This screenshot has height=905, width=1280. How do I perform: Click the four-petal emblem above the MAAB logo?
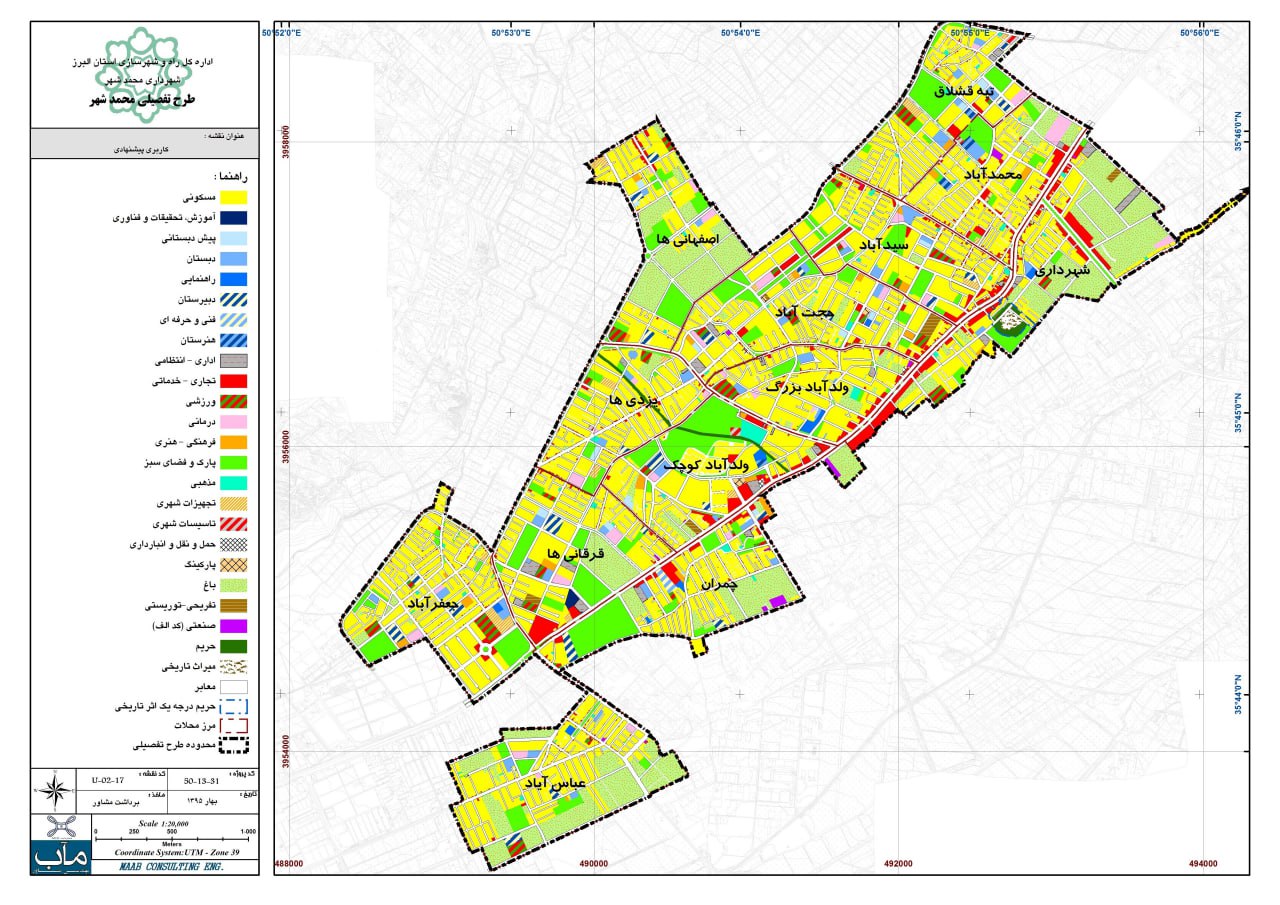point(62,828)
